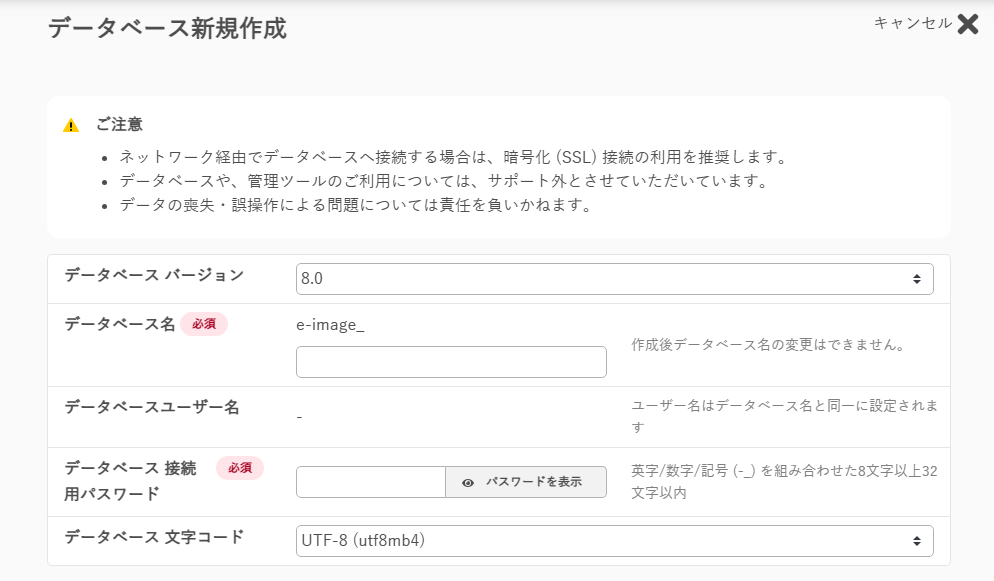Screen dimensions: 994x581
Task: Open the データベース バージョン dropdown showing 8.0
Action: (614, 279)
